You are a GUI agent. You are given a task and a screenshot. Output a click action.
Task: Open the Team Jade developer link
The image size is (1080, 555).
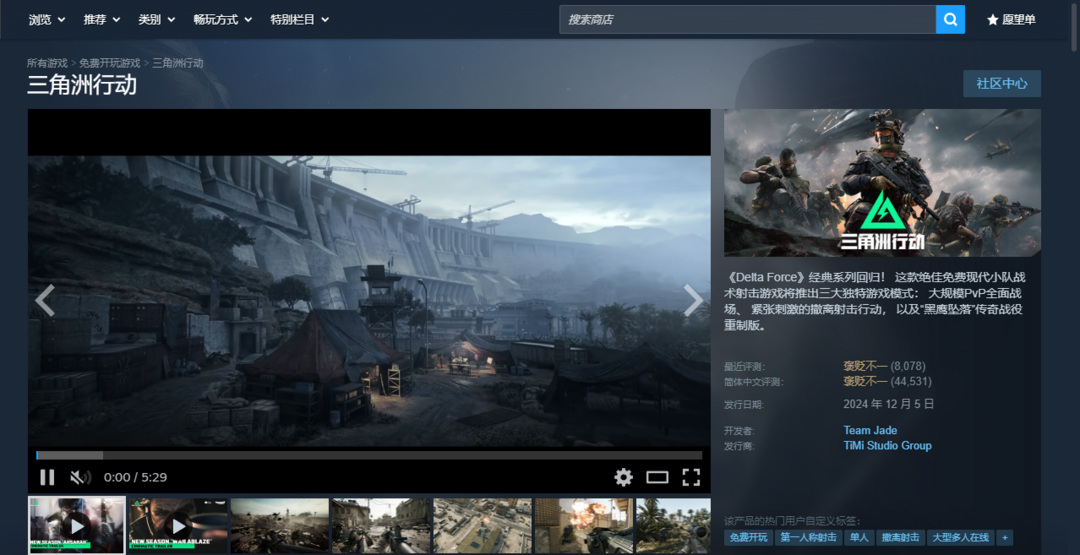coord(870,430)
